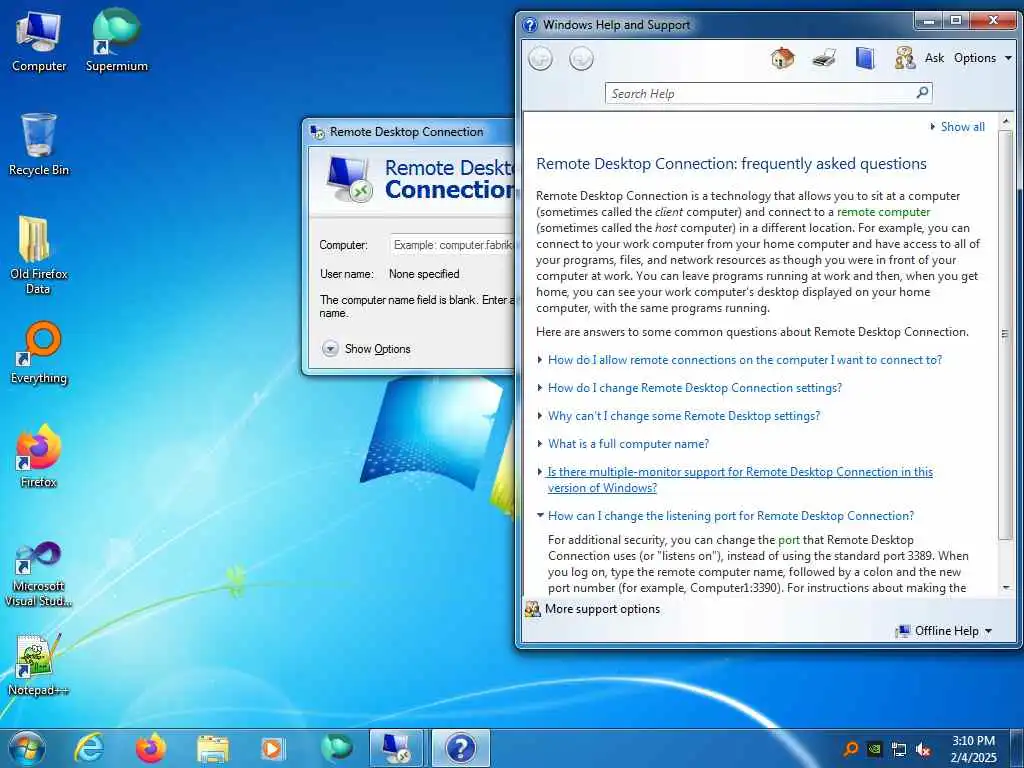Go forward in Help and Support

(581, 59)
